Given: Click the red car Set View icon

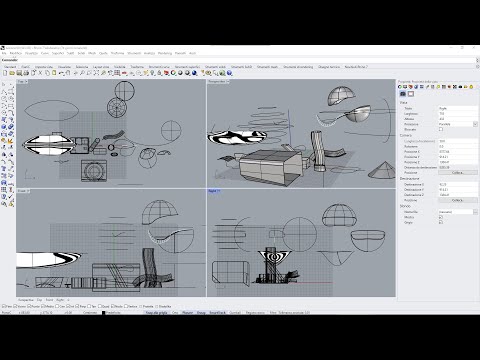Looking at the screenshot, I should click(124, 73).
